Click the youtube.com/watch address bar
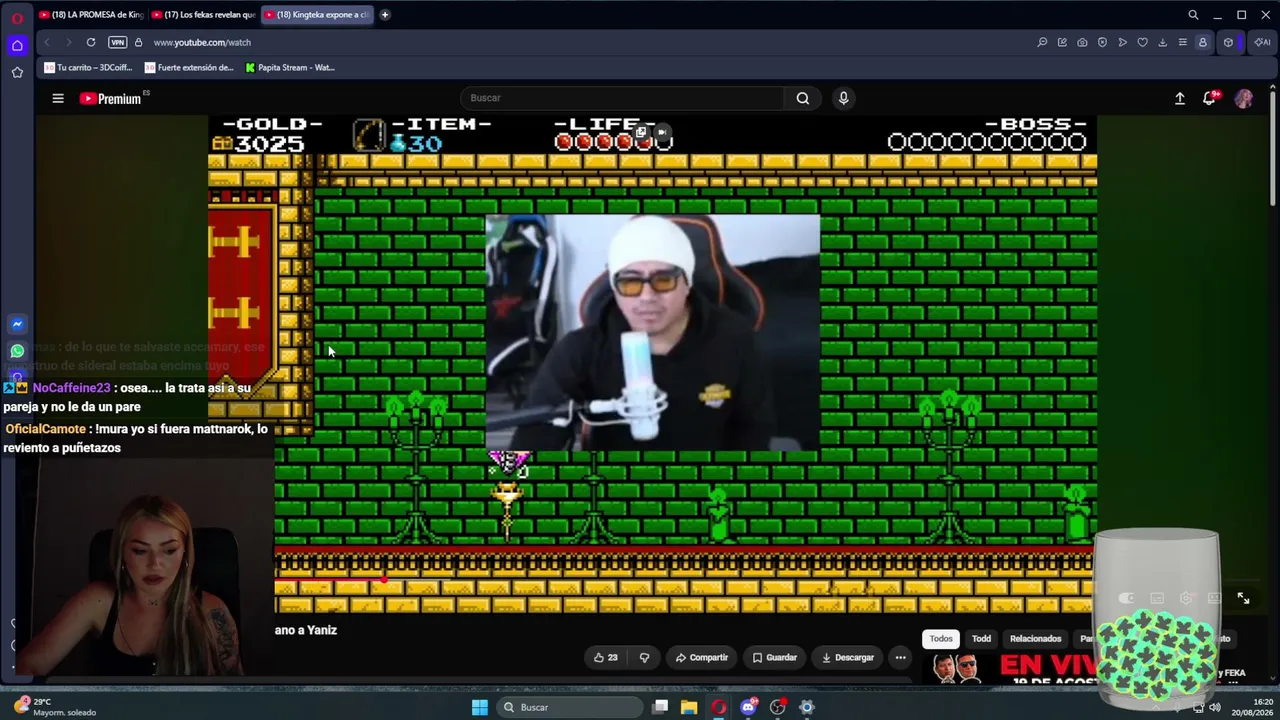This screenshot has height=720, width=1280. (x=202, y=42)
